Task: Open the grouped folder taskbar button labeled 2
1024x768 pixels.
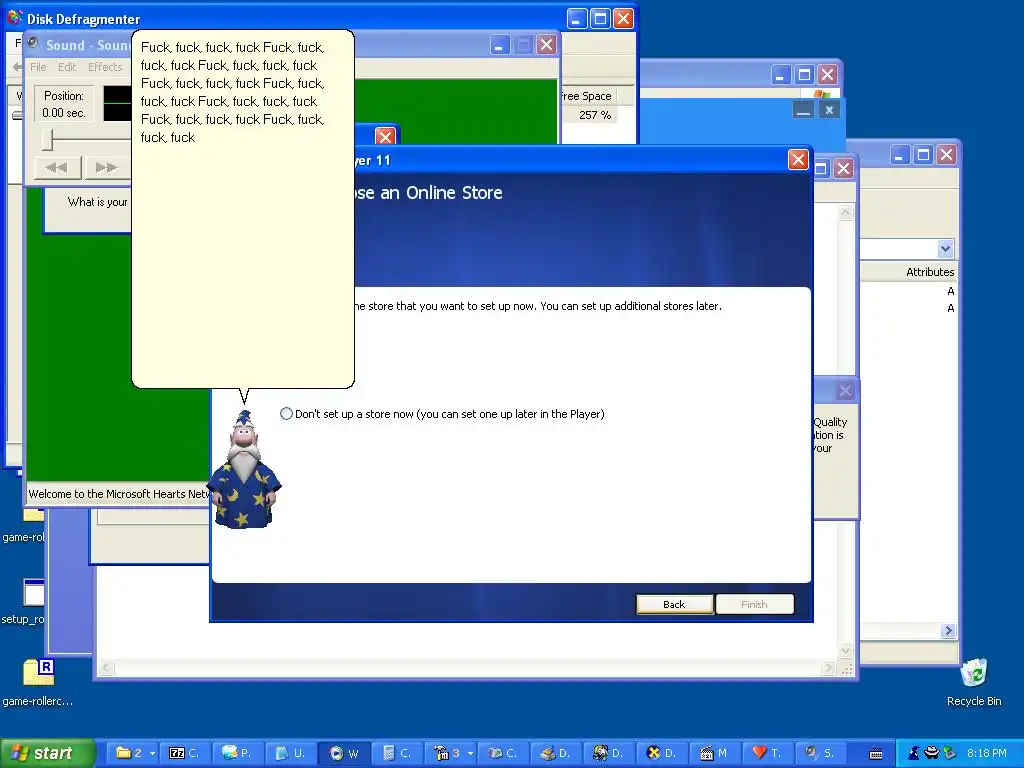Action: pos(131,753)
